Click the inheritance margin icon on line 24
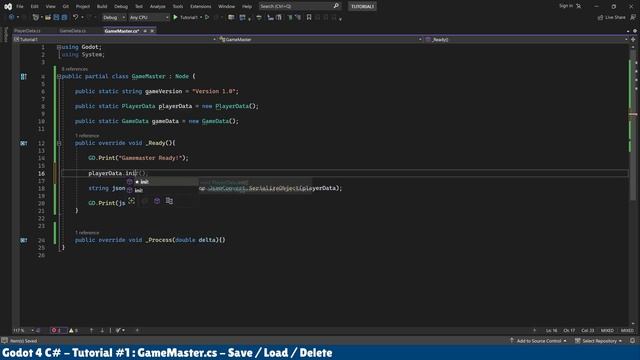The width and height of the screenshot is (640, 360). [x=24, y=240]
